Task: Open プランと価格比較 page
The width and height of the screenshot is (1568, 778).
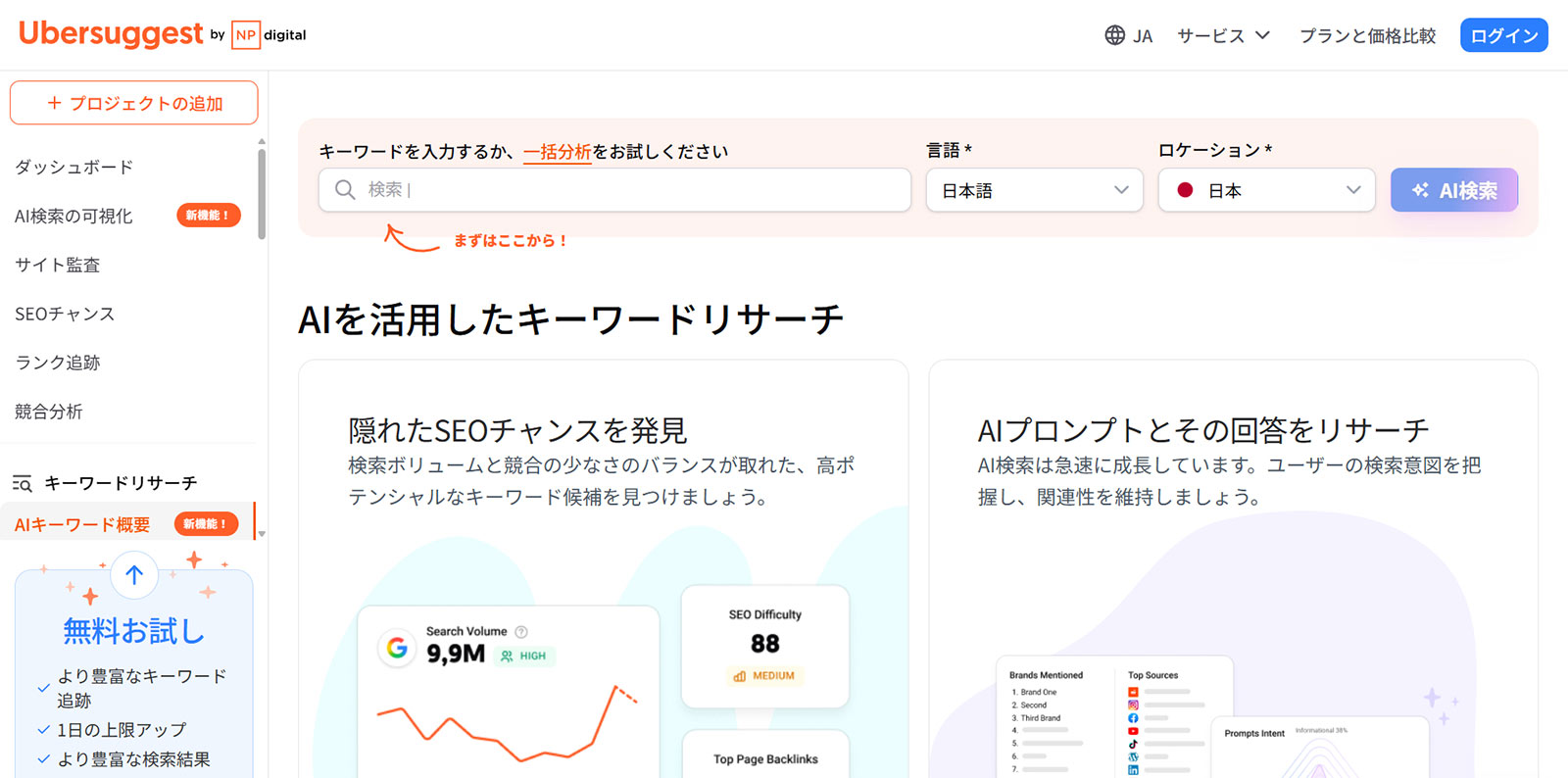Action: [1367, 35]
